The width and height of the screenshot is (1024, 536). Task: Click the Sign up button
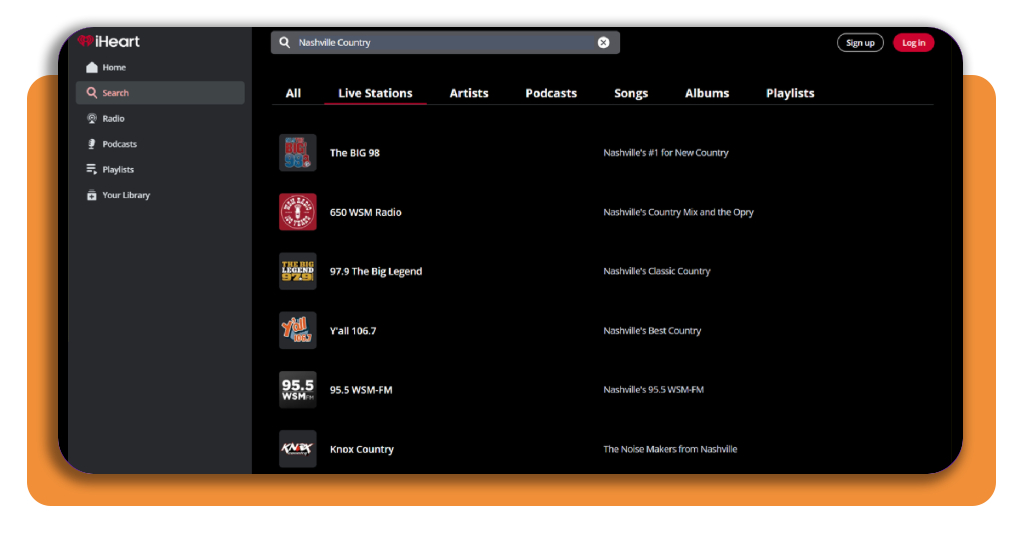click(x=860, y=42)
